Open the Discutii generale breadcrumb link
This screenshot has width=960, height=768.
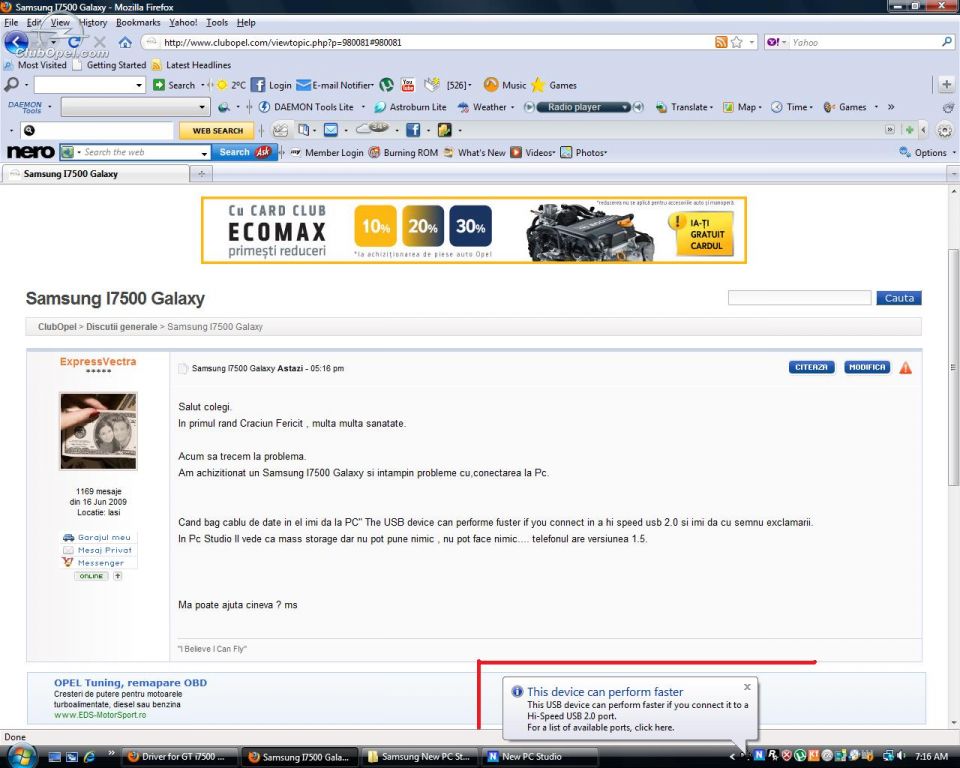[121, 327]
